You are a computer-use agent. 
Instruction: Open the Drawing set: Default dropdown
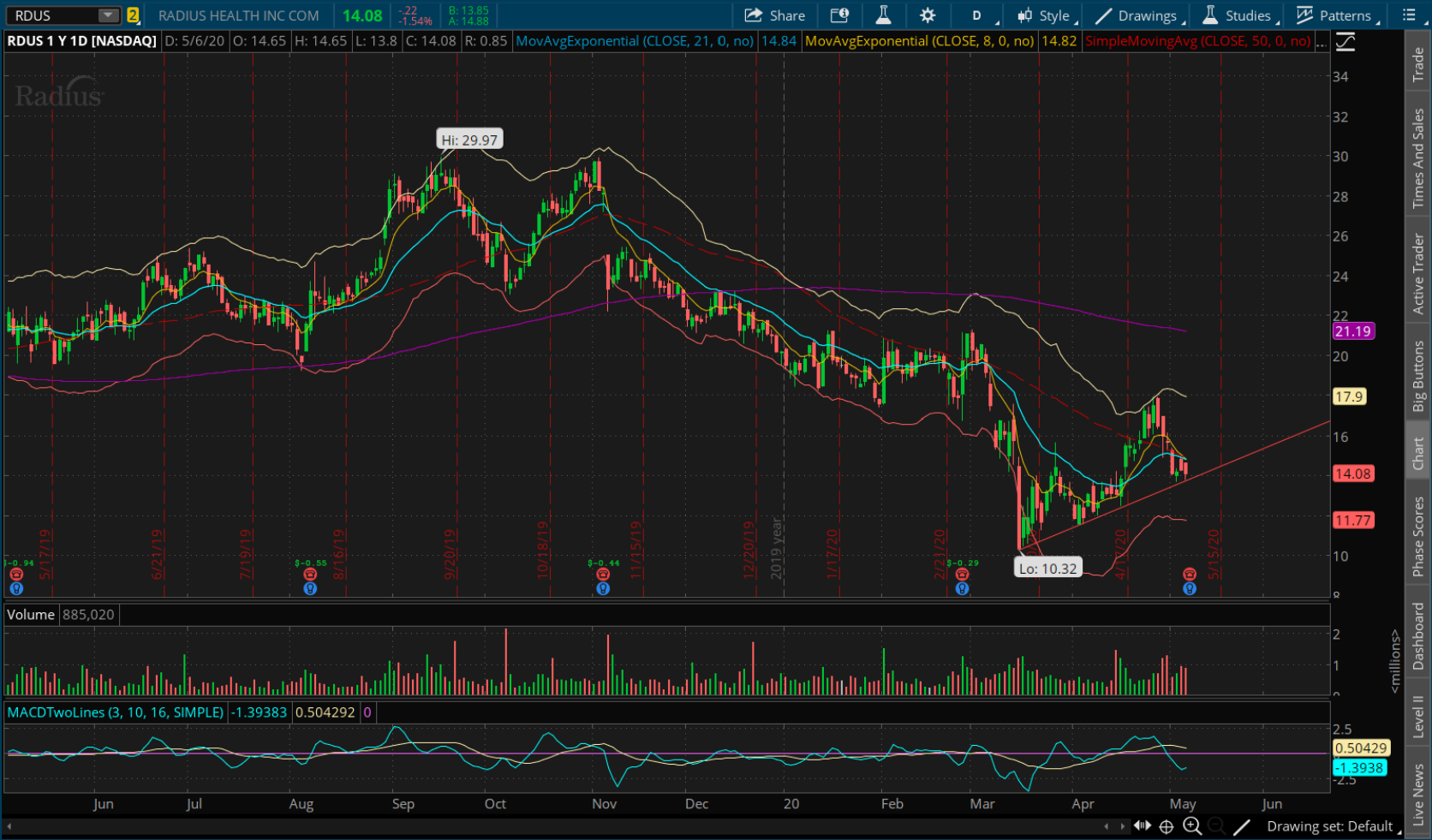(1334, 826)
